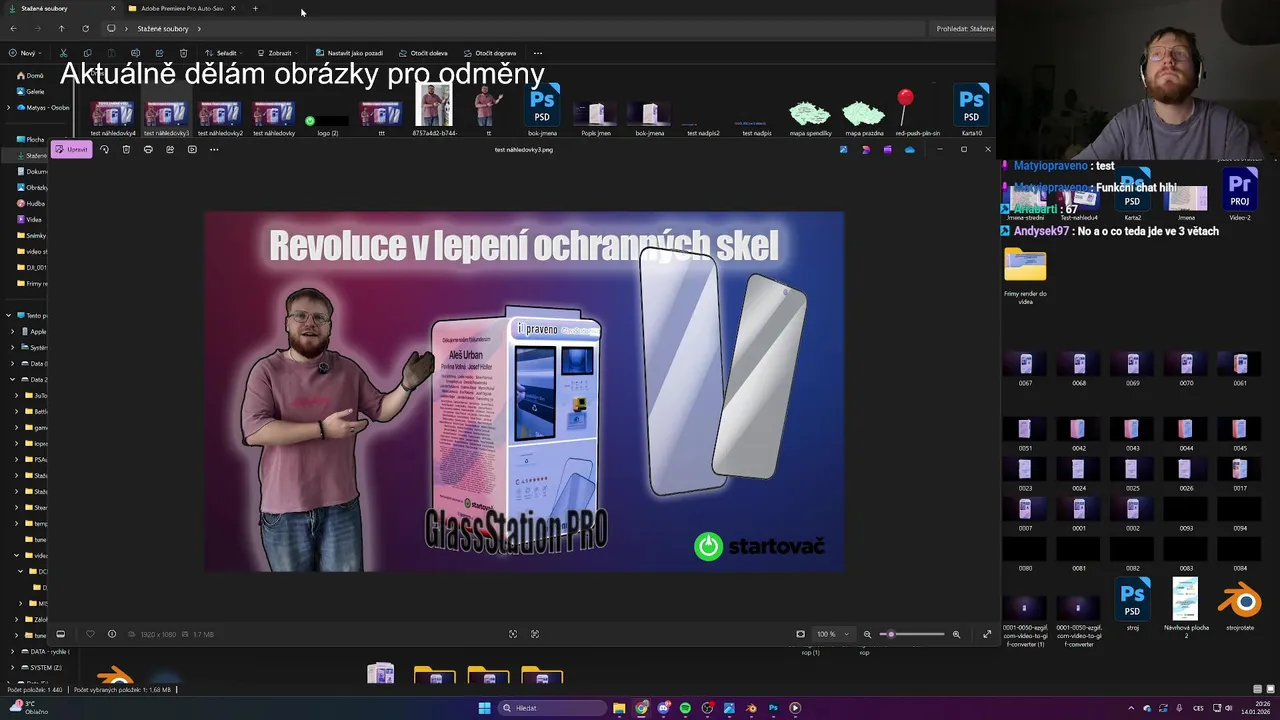1280x720 pixels.
Task: Select the stroj PSD desktop file
Action: tap(1132, 604)
